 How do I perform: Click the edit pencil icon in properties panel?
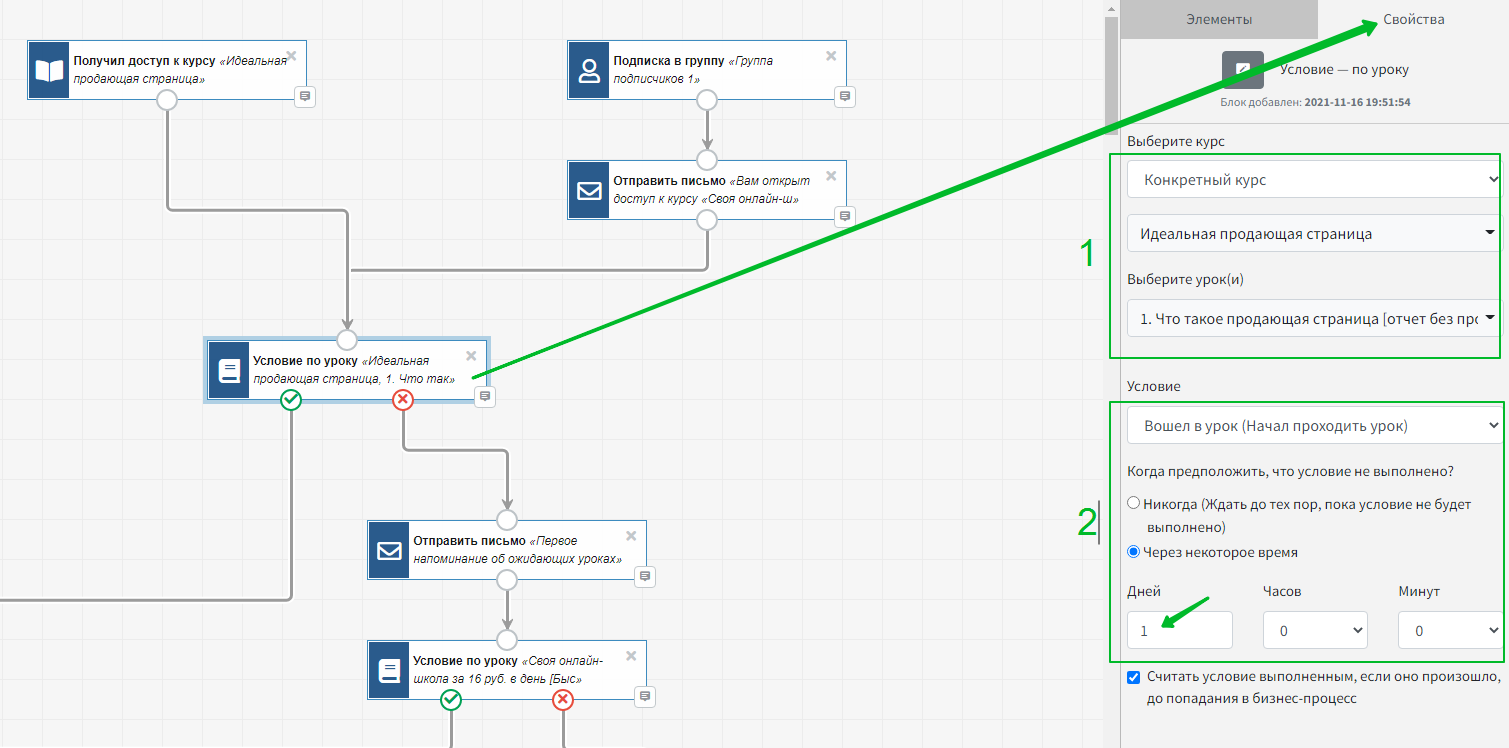(x=1242, y=70)
